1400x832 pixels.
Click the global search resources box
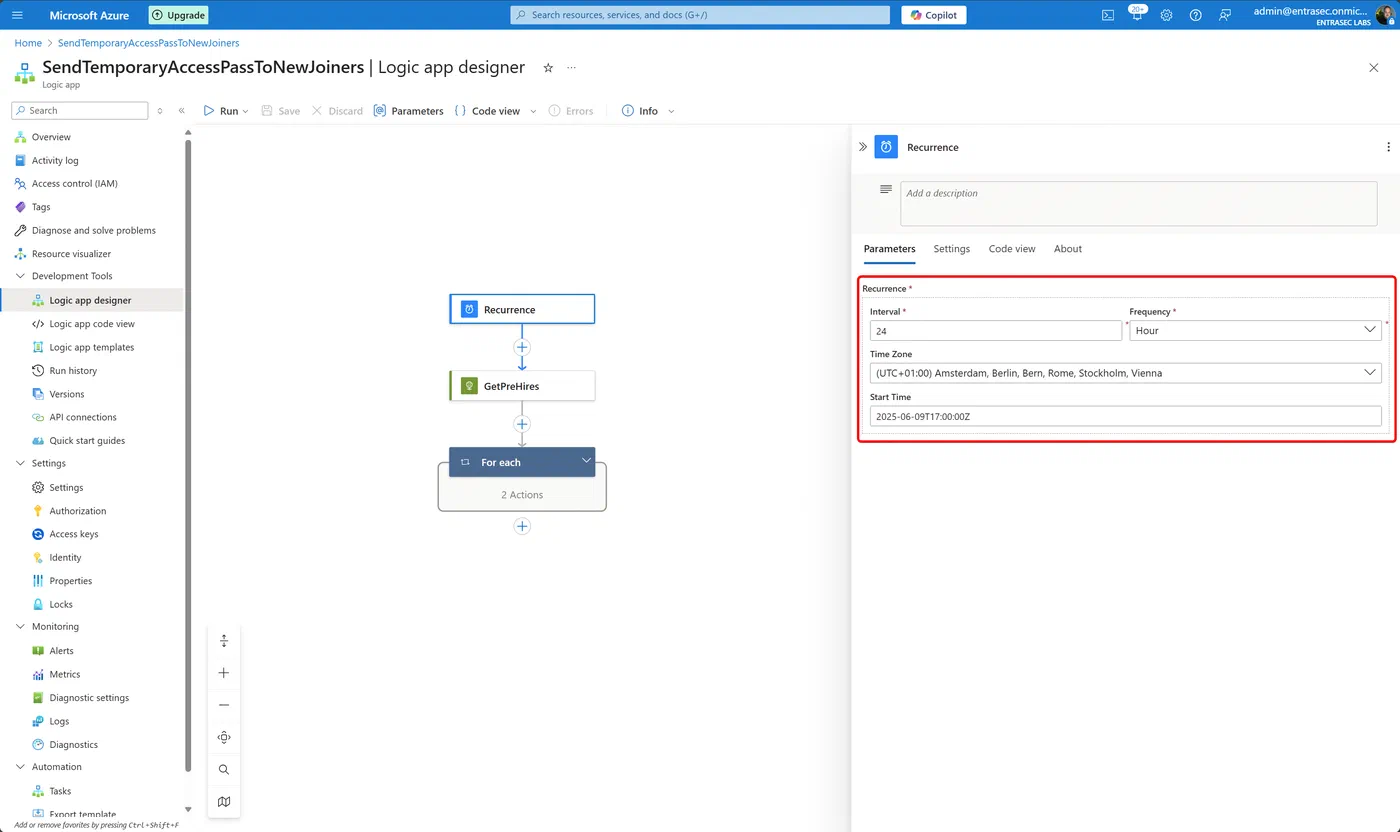click(700, 15)
